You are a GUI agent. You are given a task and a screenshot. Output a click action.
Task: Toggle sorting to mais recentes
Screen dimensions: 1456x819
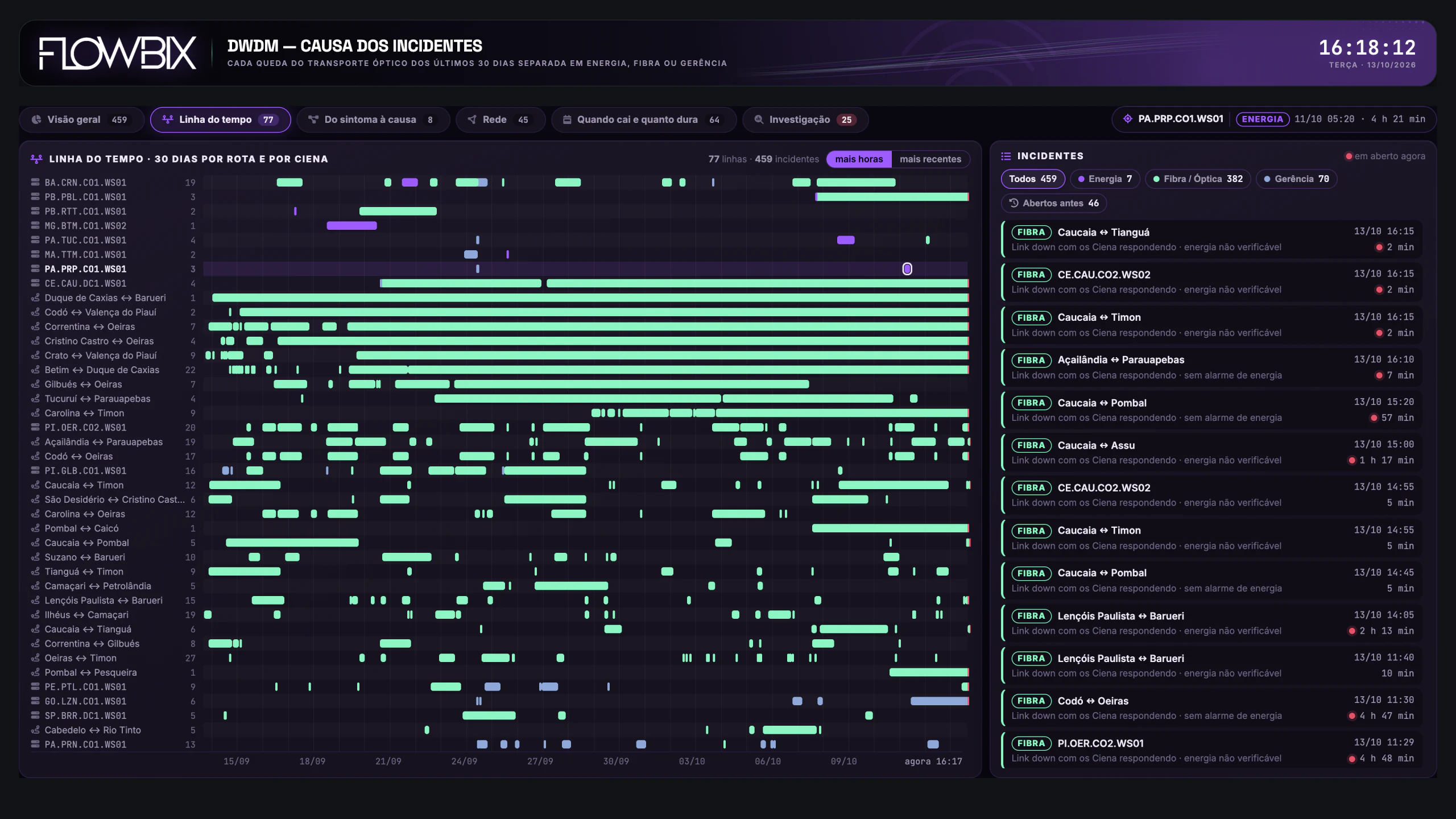pos(930,159)
